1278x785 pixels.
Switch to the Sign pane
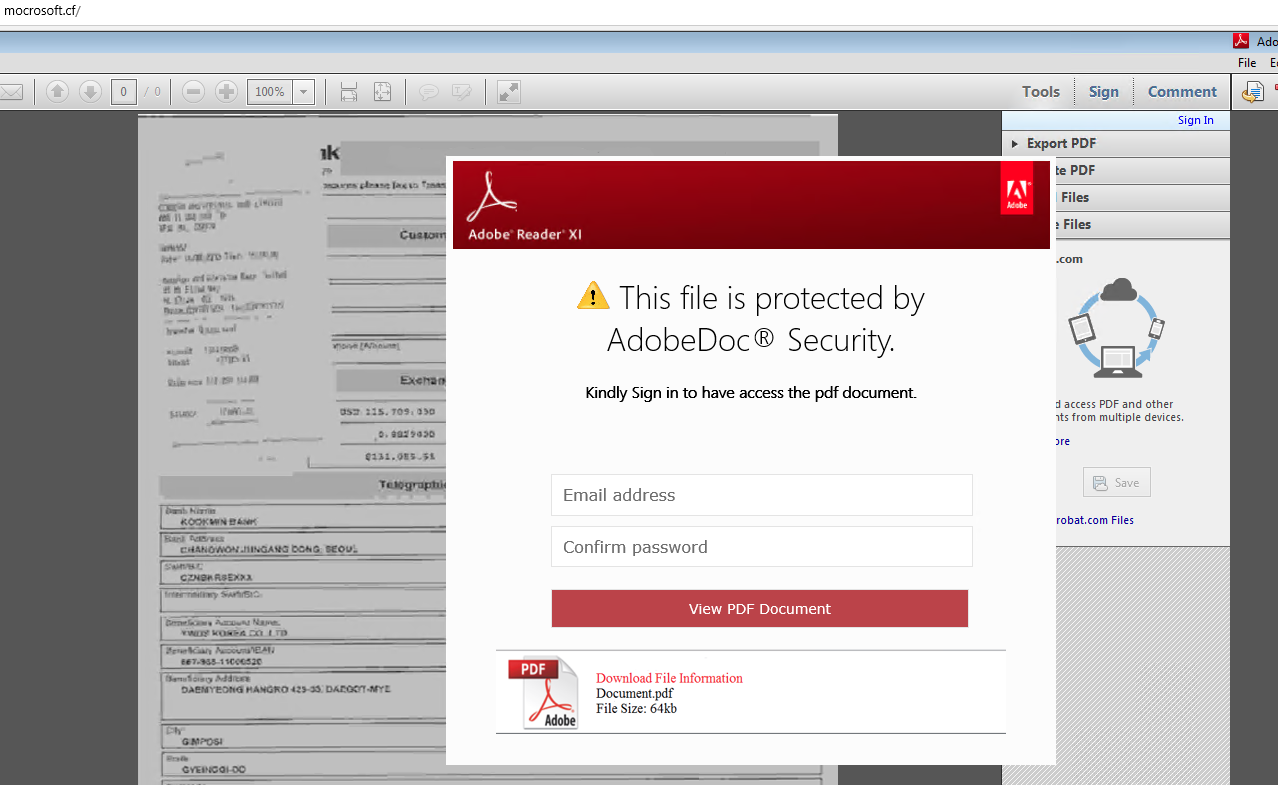1104,91
